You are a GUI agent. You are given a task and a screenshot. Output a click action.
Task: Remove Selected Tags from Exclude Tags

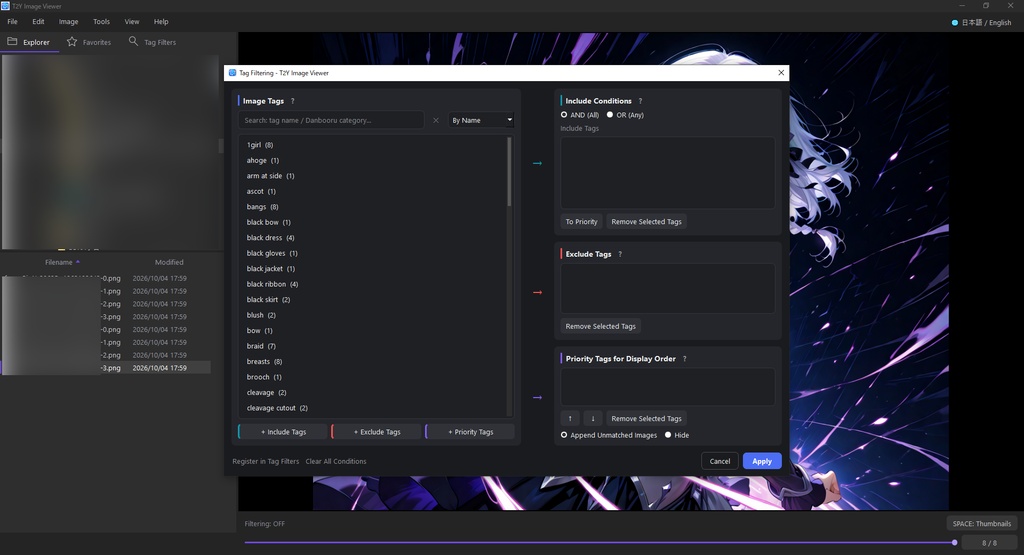coord(600,326)
